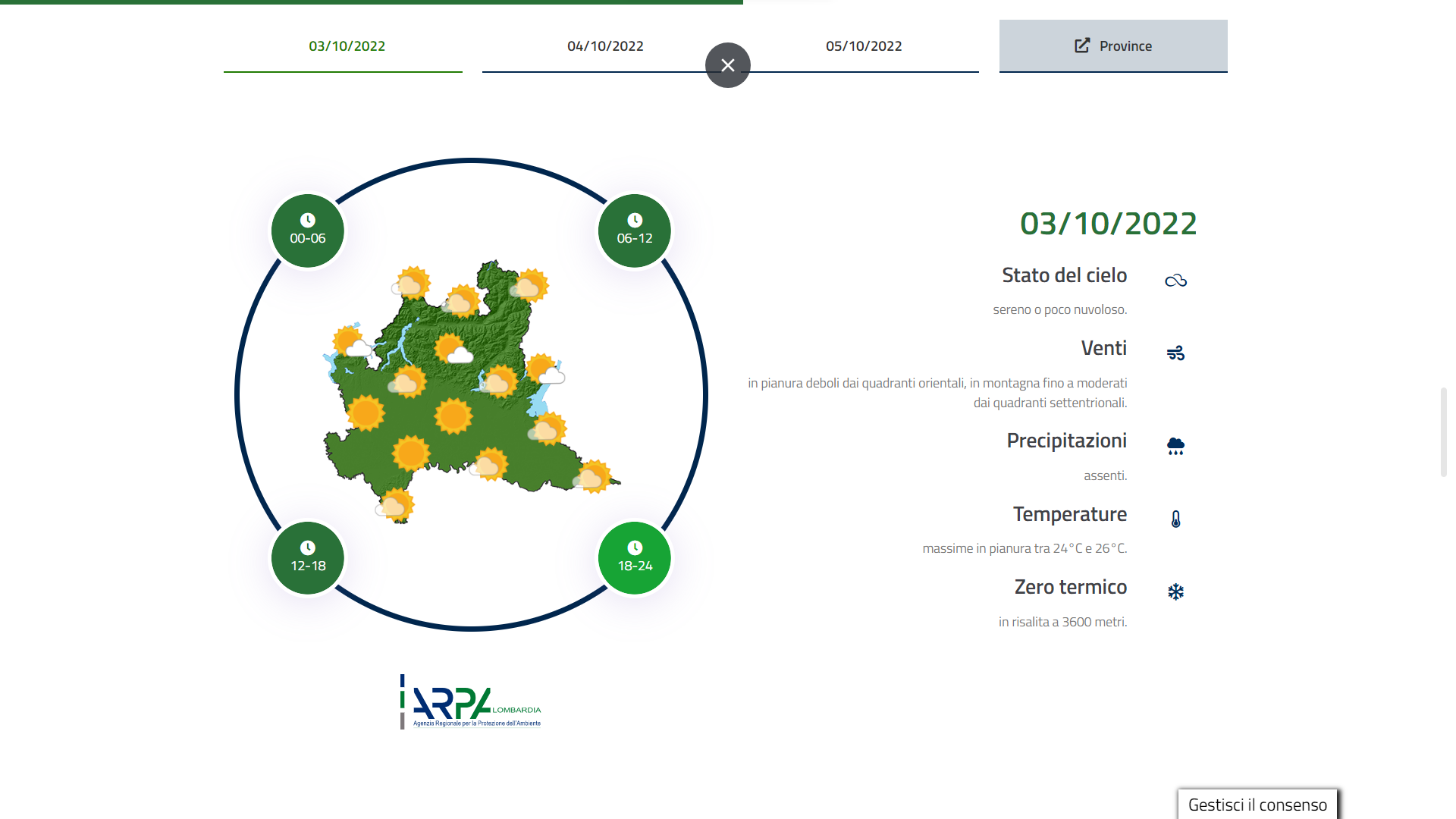Click the Temperature thermometer icon
The height and width of the screenshot is (819, 1456).
click(x=1175, y=519)
